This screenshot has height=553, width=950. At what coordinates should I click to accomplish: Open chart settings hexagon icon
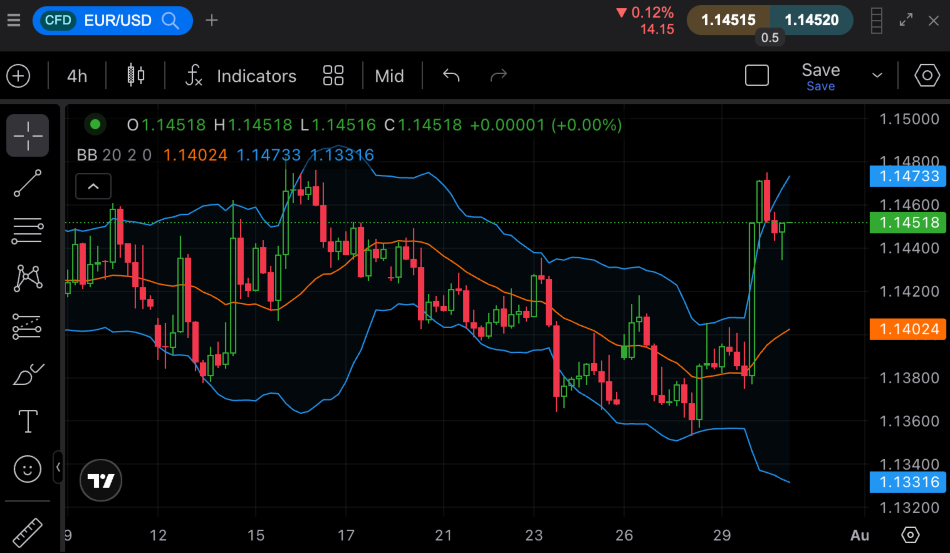pyautogui.click(x=927, y=76)
